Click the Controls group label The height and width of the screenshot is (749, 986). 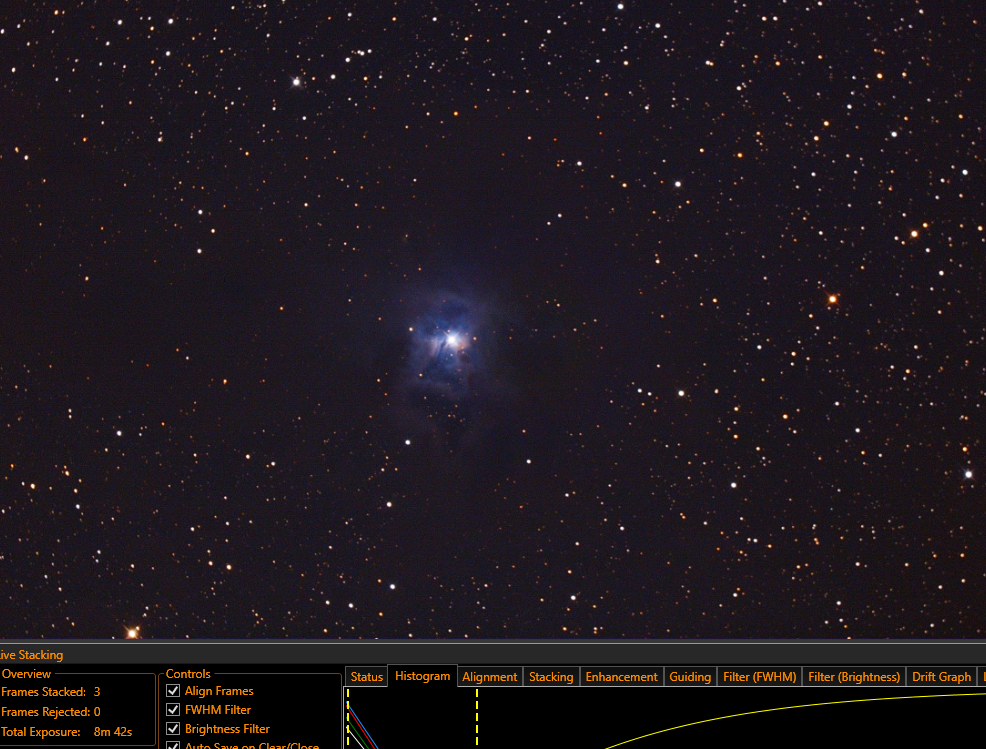pos(188,674)
